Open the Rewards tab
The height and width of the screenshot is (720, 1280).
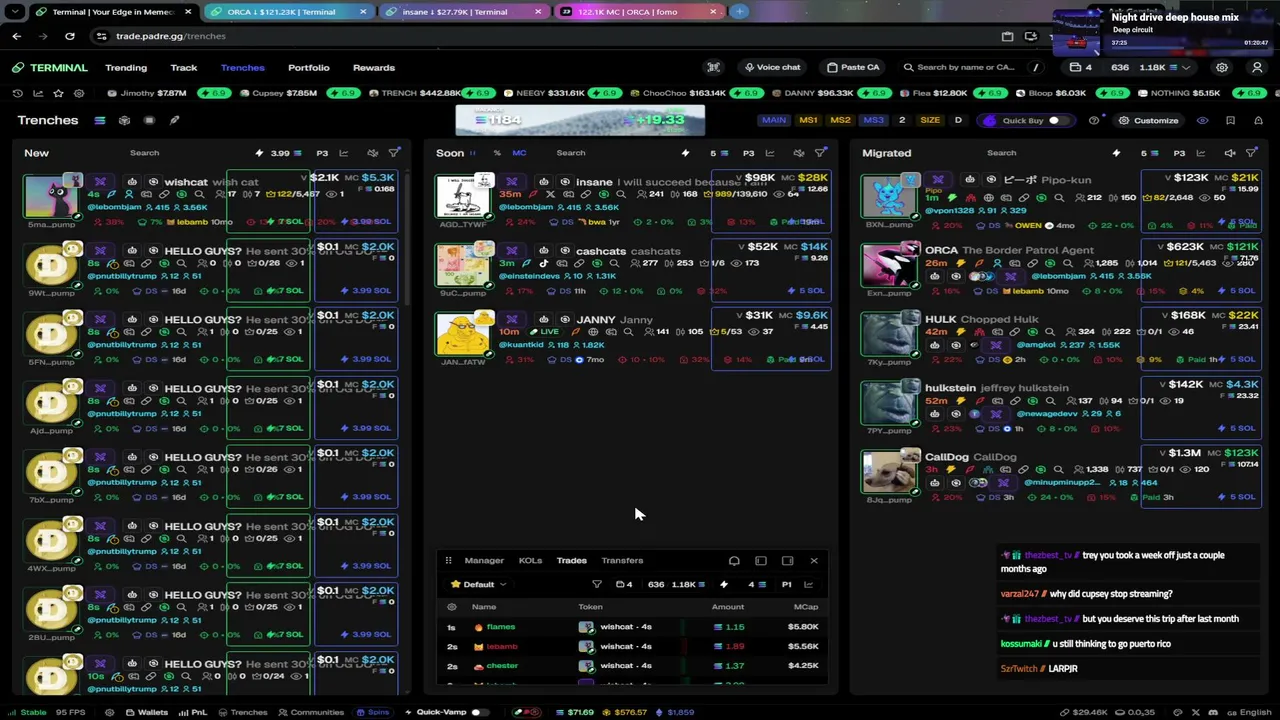click(x=374, y=68)
